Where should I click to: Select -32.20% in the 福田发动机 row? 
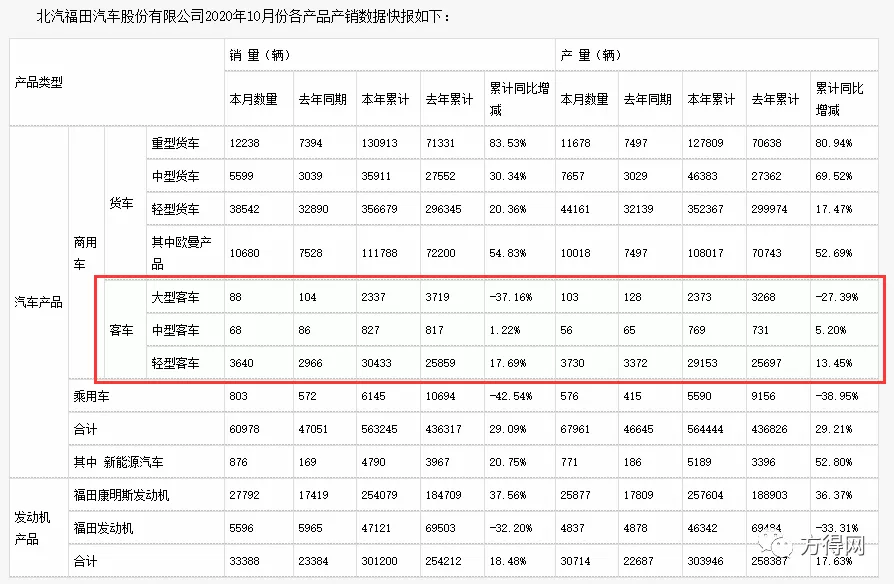(511, 528)
